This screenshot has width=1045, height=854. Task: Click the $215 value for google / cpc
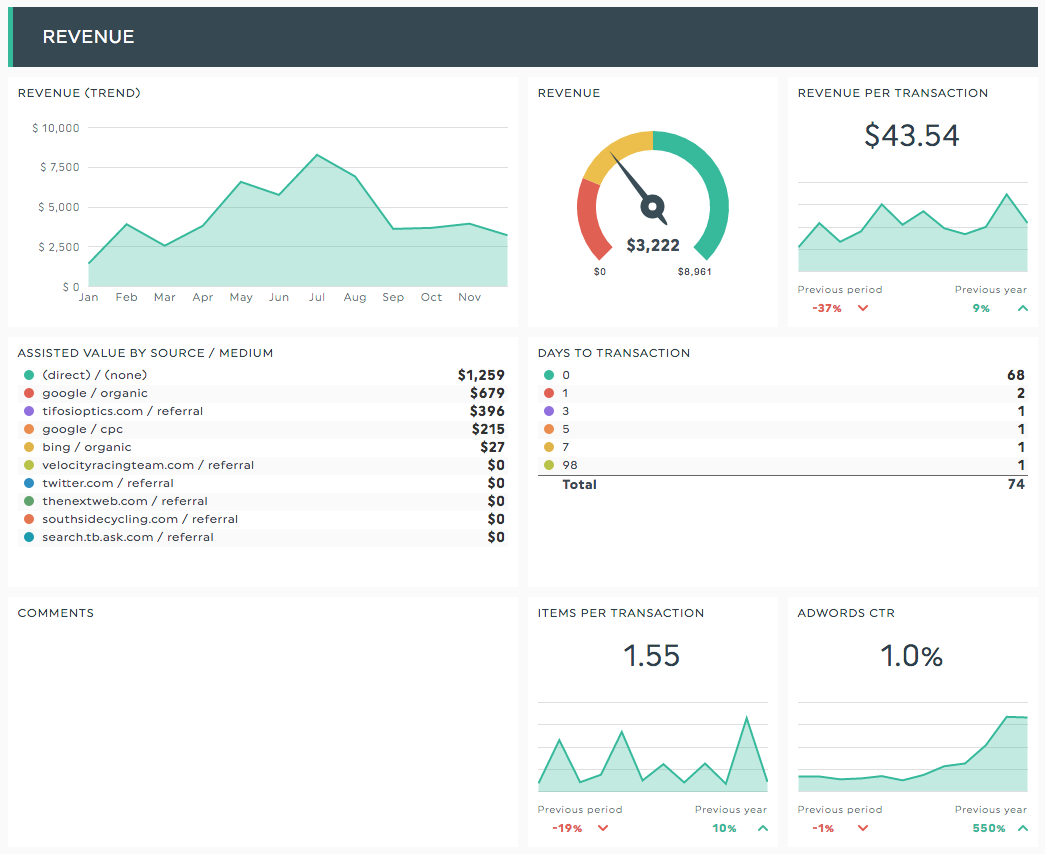coord(489,429)
